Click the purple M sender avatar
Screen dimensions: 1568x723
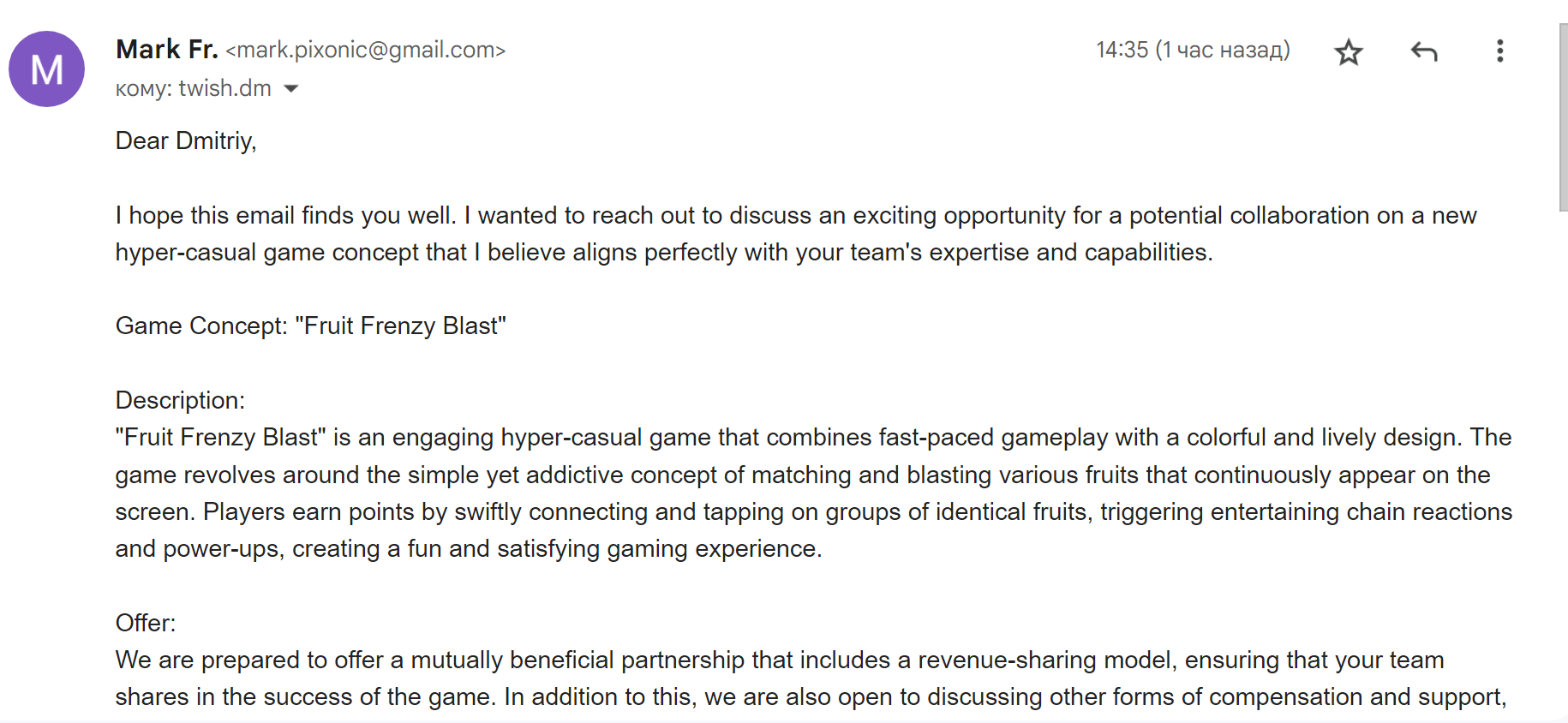(47, 69)
